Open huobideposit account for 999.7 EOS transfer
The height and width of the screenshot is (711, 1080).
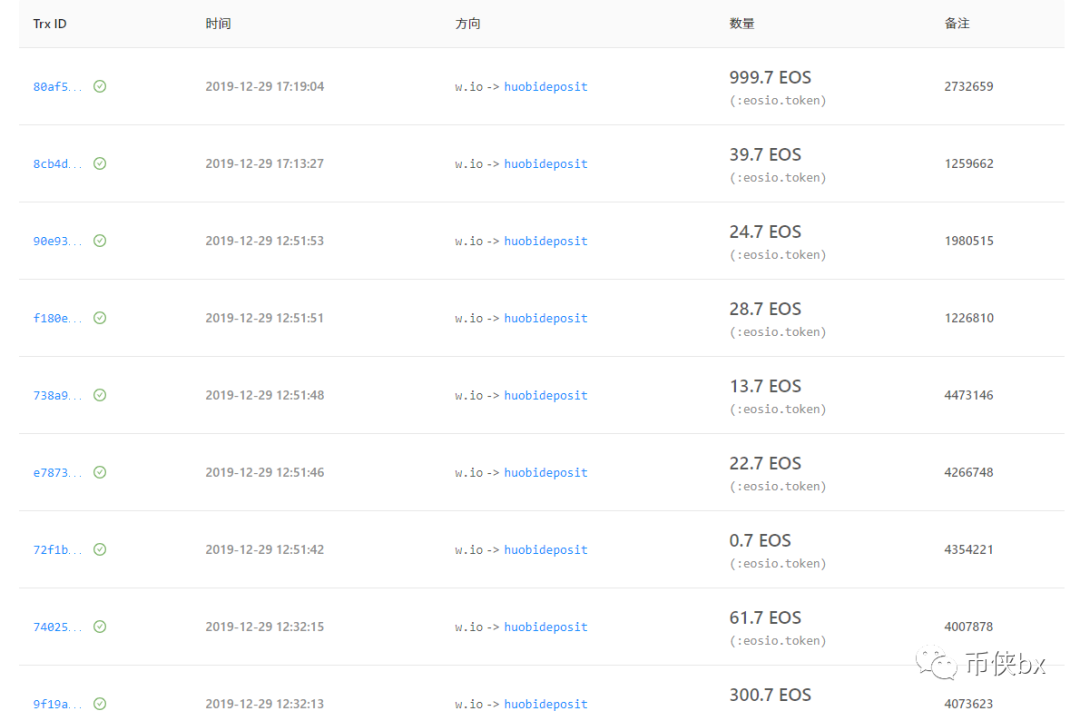pos(546,87)
